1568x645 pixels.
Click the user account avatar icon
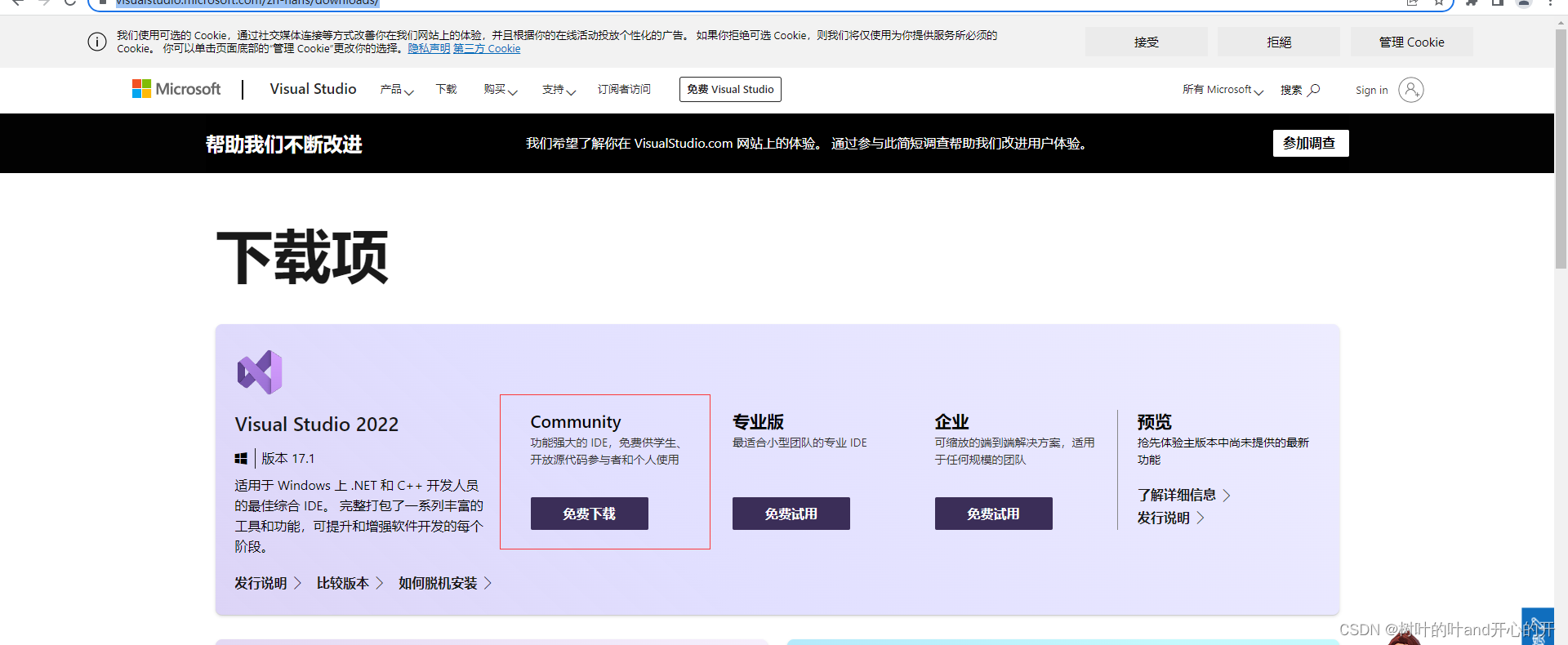point(1411,90)
